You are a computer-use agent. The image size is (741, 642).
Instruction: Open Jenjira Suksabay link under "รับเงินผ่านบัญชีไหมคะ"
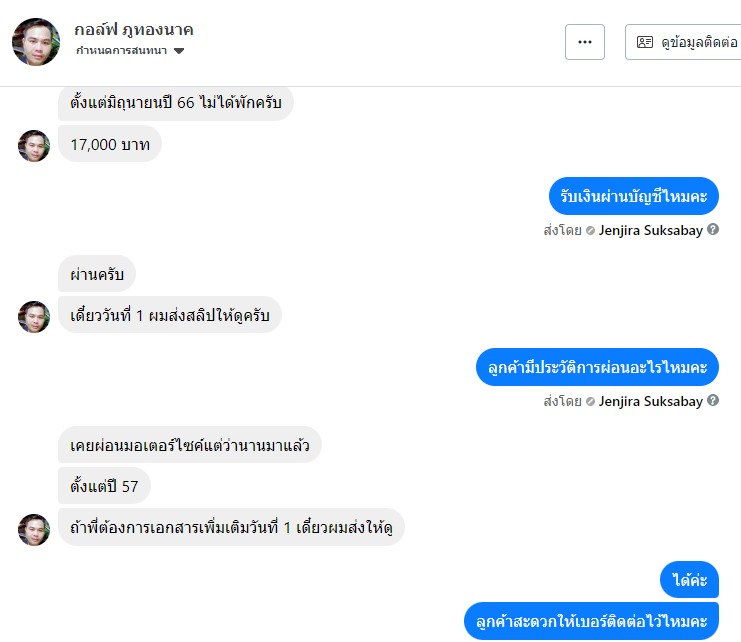point(650,230)
